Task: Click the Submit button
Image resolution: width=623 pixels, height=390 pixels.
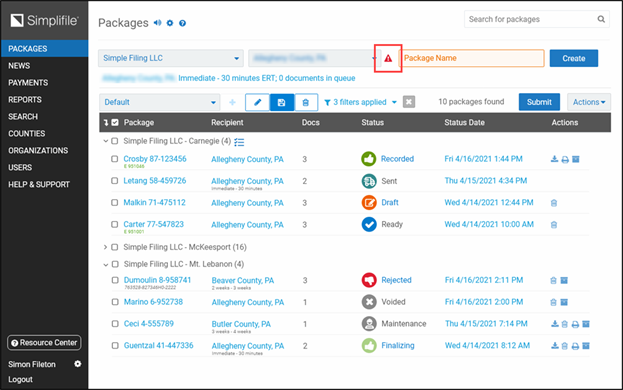Action: point(539,102)
